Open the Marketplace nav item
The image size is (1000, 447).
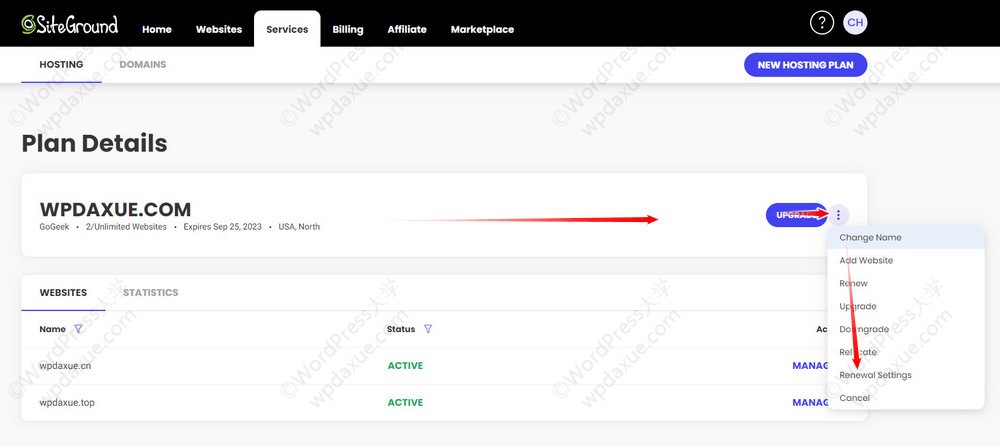pos(482,29)
